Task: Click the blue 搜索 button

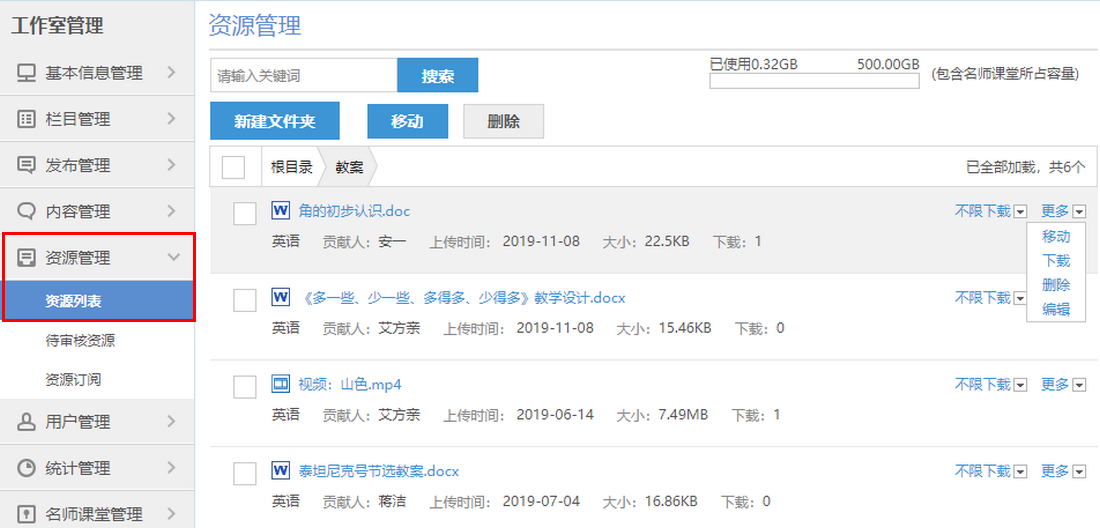Action: [437, 76]
